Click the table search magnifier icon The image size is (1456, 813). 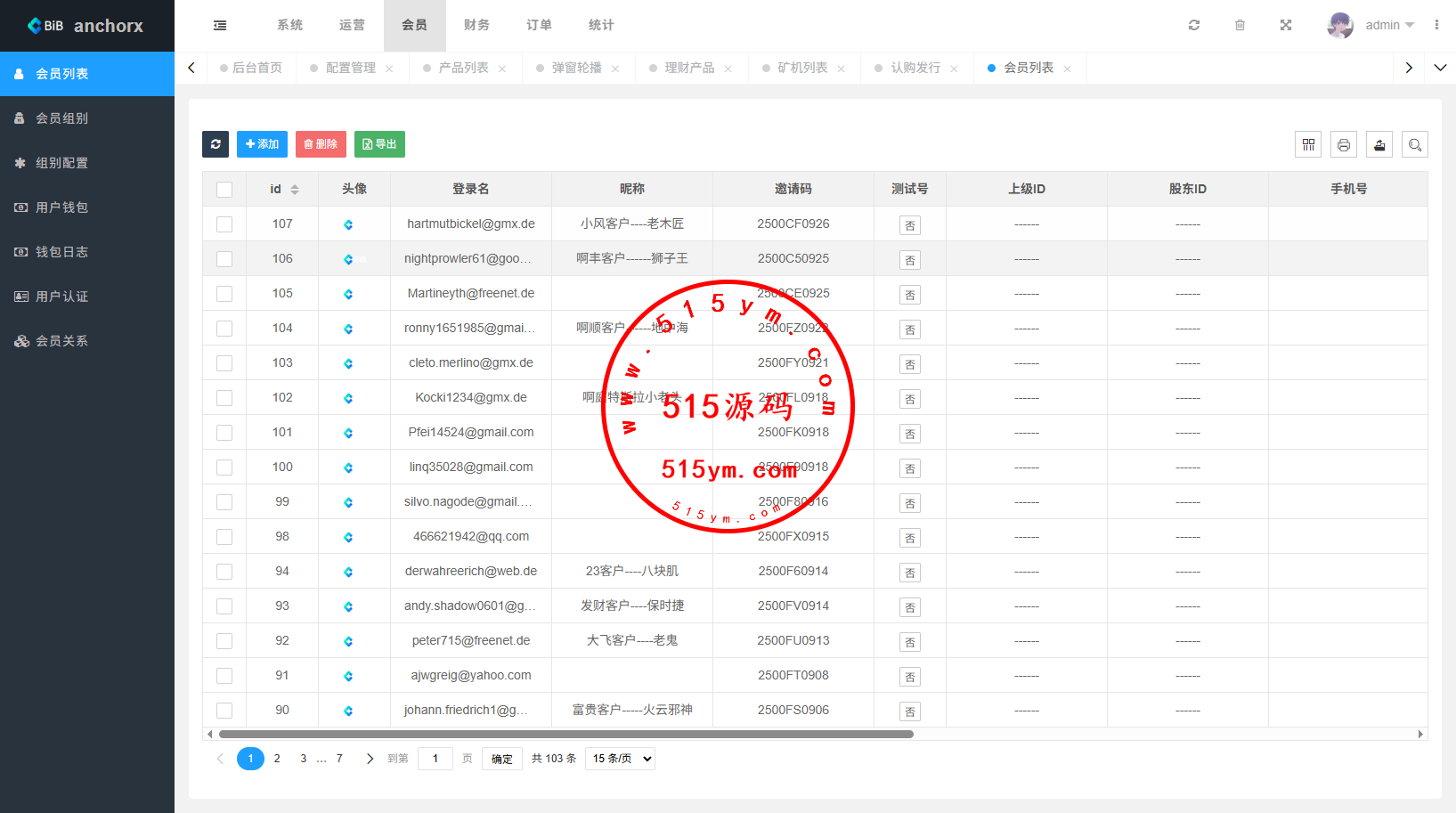pyautogui.click(x=1415, y=144)
